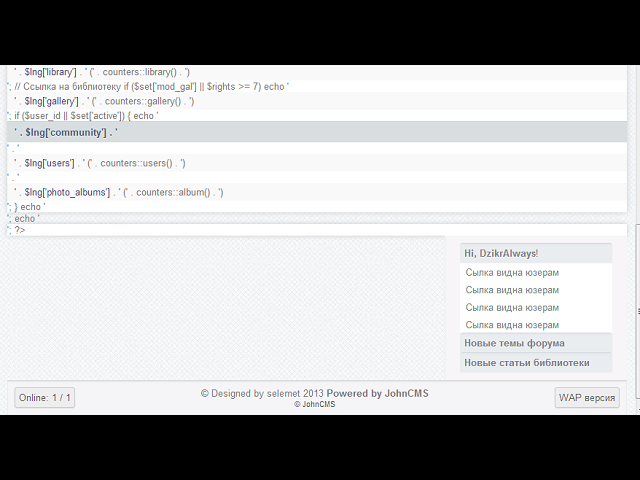The image size is (640, 480).
Task: Click 'Designed by selemet 2013' footer text
Action: (262, 393)
